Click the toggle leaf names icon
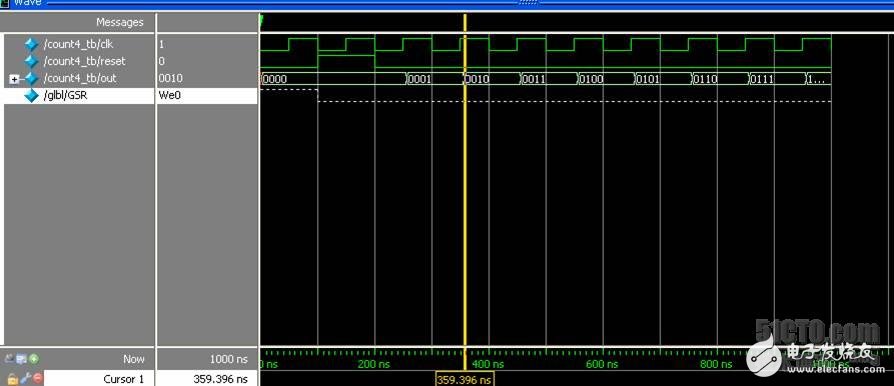Image resolution: width=894 pixels, height=386 pixels. 10,359
